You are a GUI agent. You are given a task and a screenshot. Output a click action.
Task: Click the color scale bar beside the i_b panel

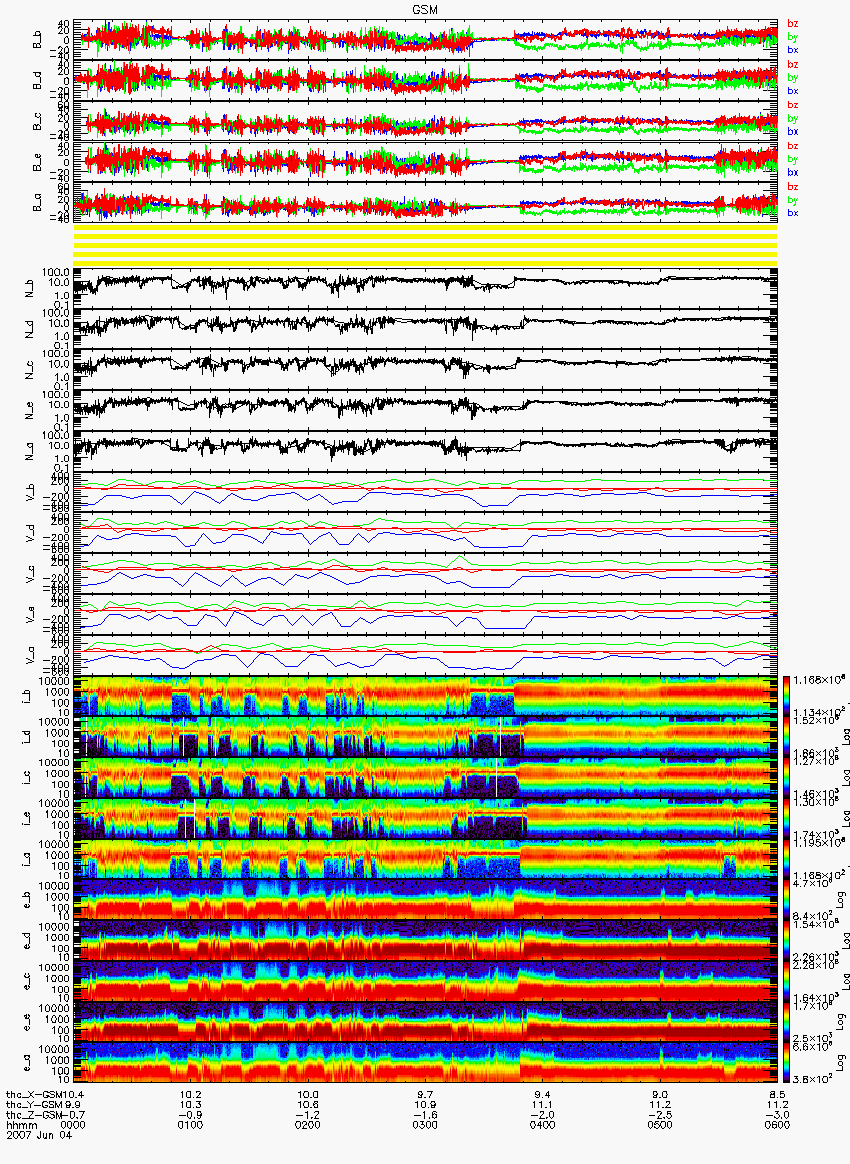pyautogui.click(x=786, y=696)
